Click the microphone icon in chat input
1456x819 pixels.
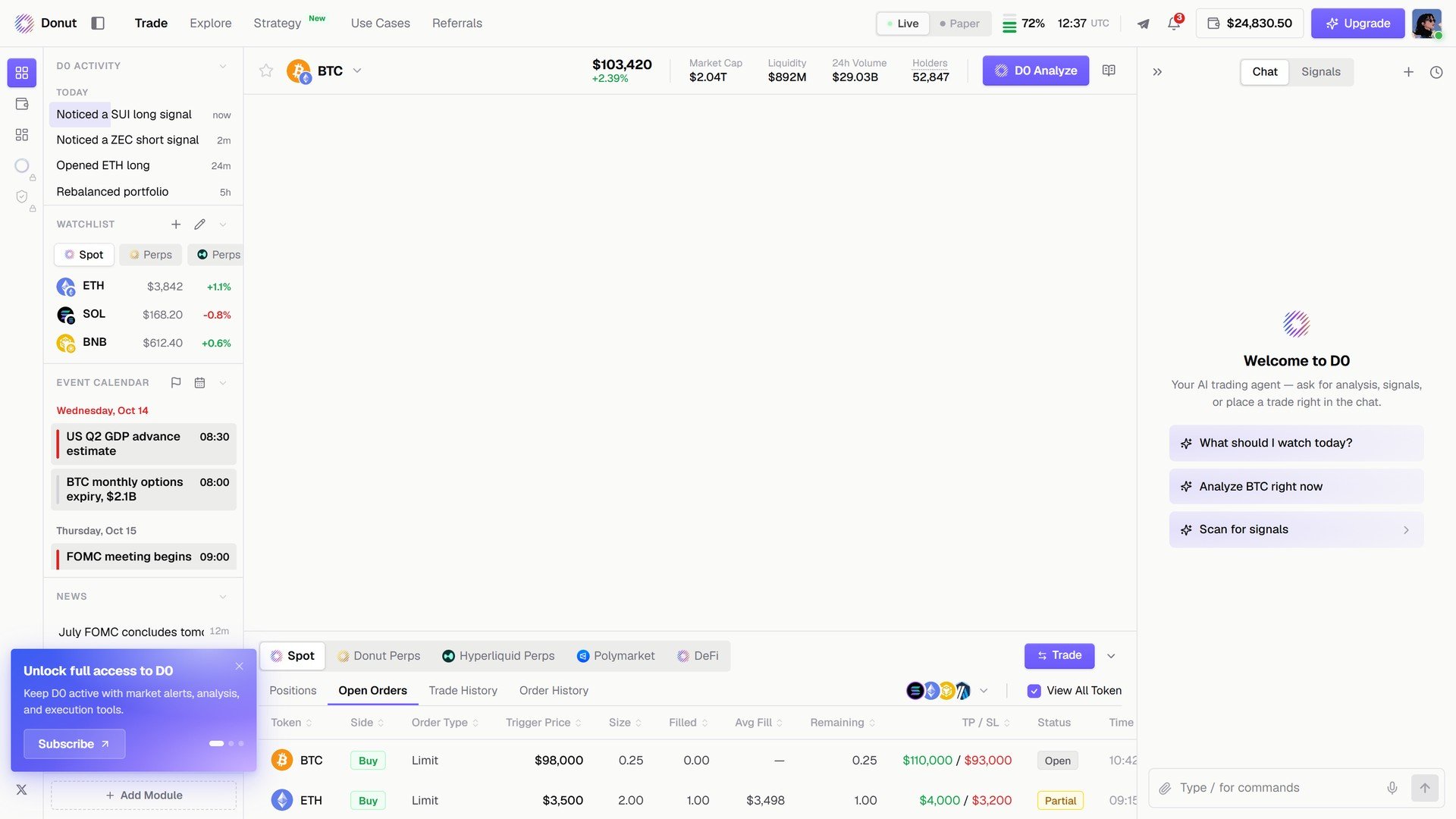(x=1392, y=788)
